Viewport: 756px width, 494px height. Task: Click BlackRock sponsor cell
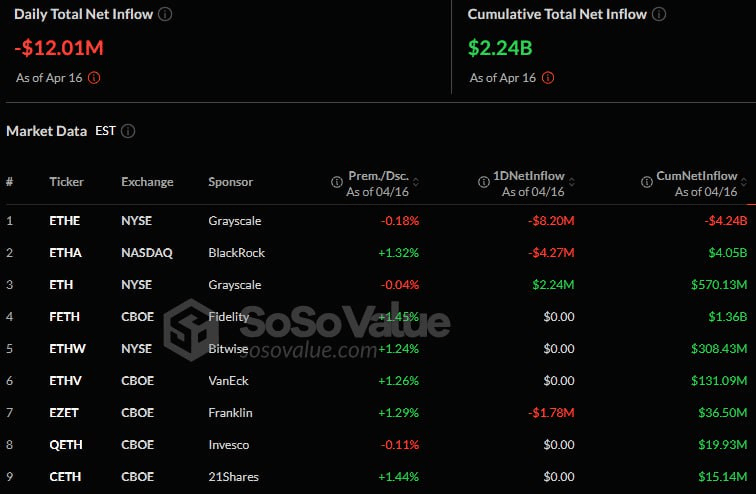236,253
